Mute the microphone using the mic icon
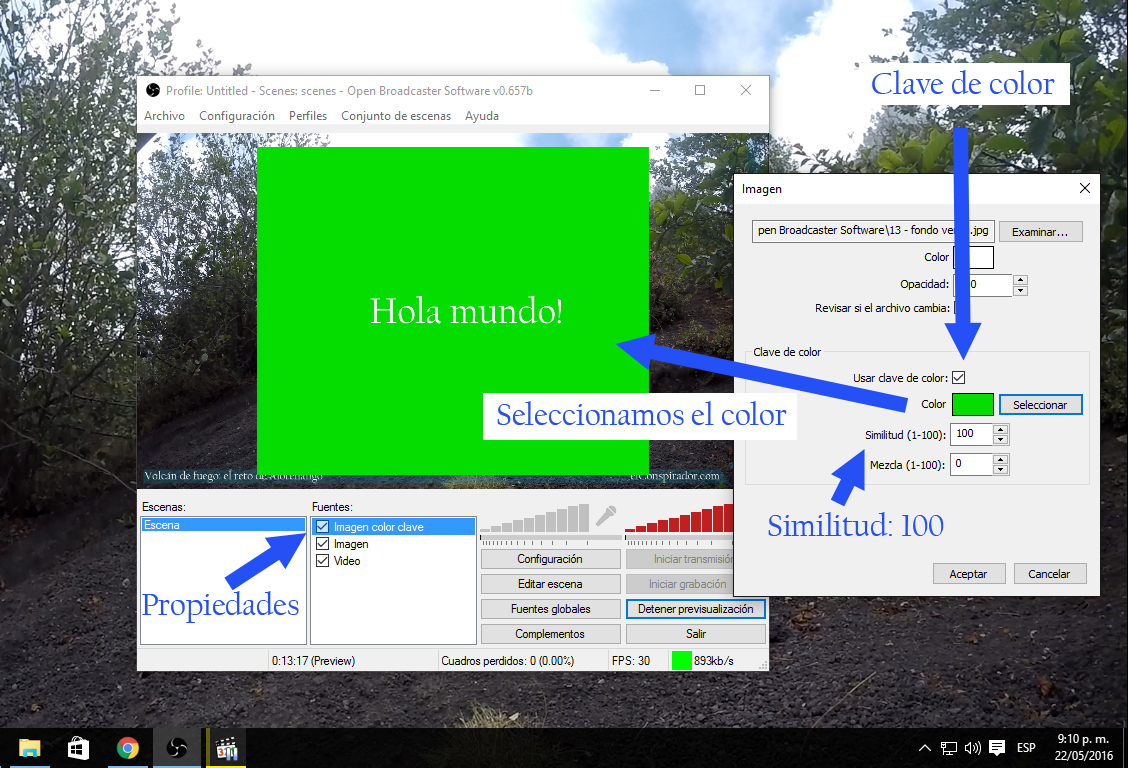This screenshot has width=1128, height=768. pyautogui.click(x=606, y=516)
